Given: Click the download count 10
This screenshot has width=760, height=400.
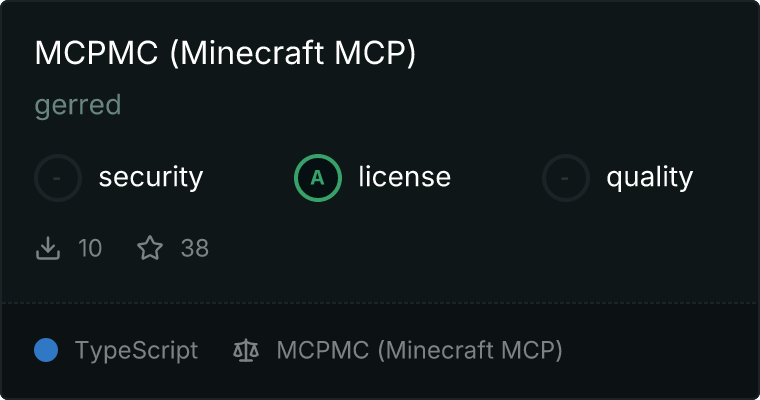Looking at the screenshot, I should pyautogui.click(x=90, y=248).
